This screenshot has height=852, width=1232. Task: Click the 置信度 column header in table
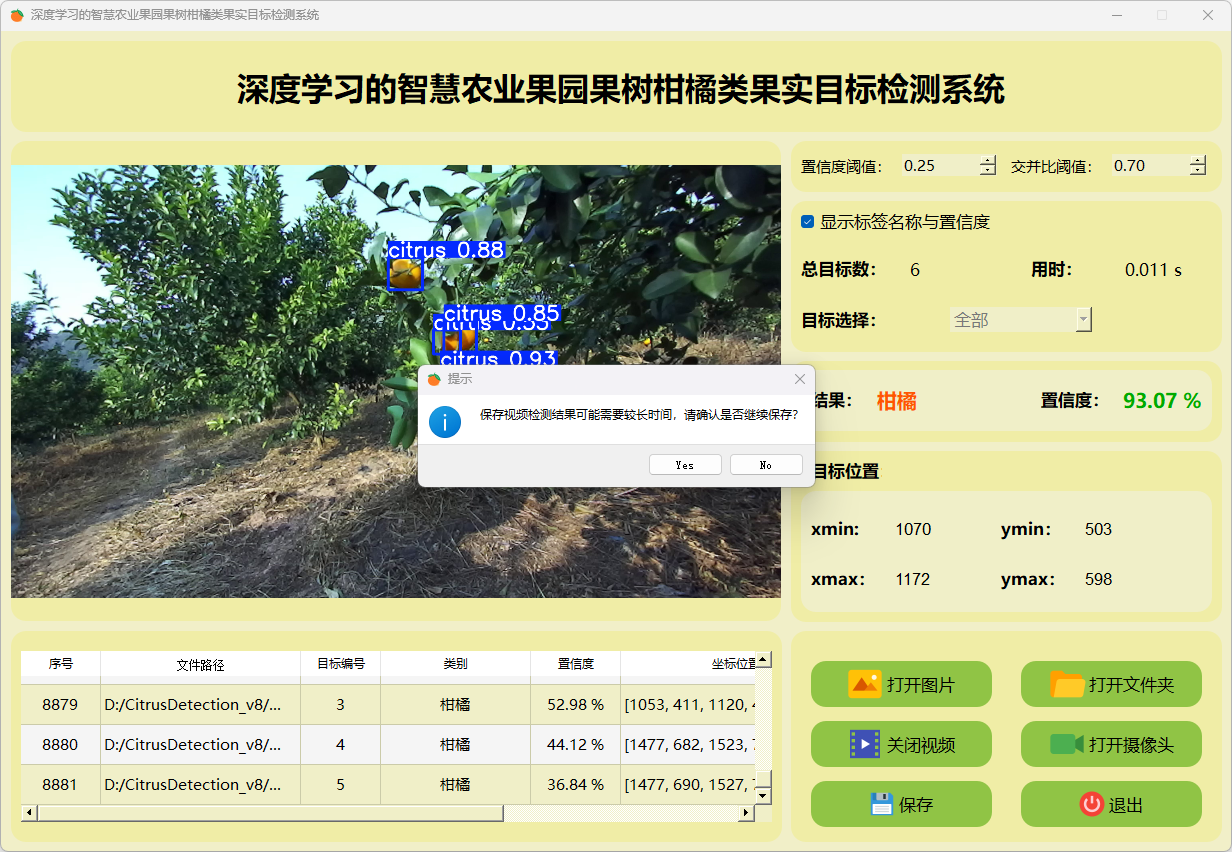[x=575, y=664]
